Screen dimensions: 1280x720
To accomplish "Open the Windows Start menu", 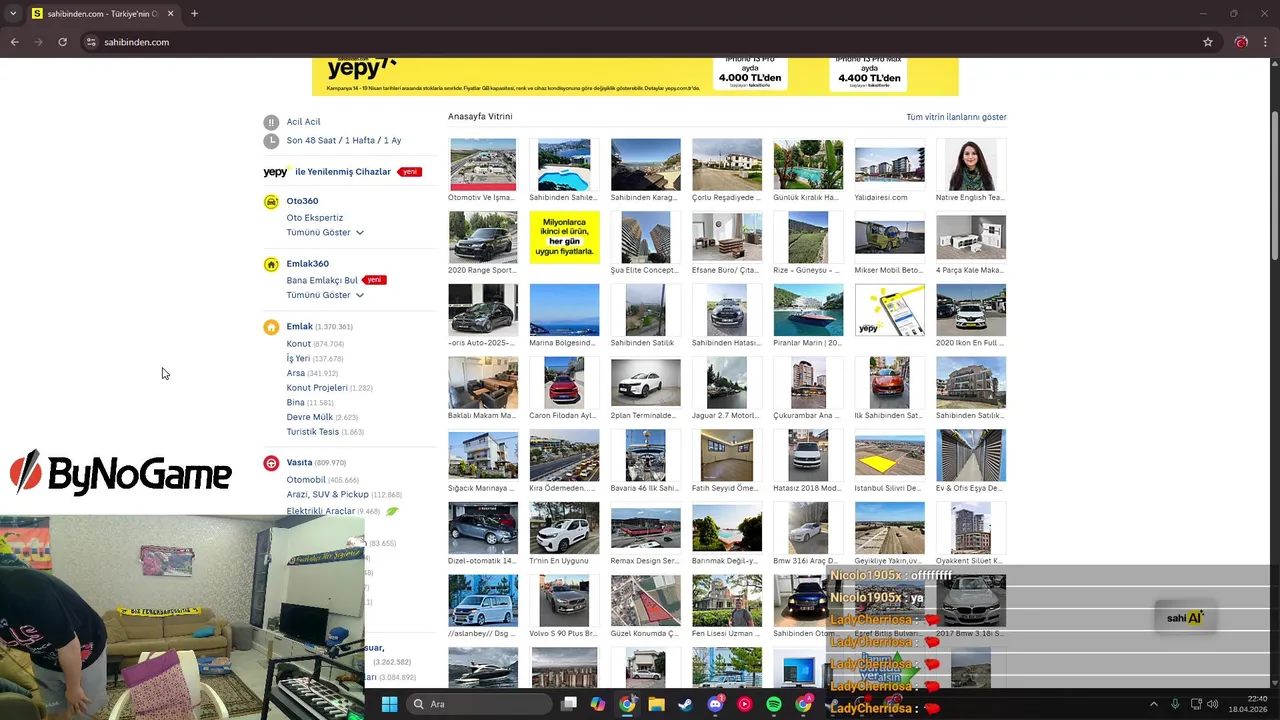I will [x=389, y=704].
